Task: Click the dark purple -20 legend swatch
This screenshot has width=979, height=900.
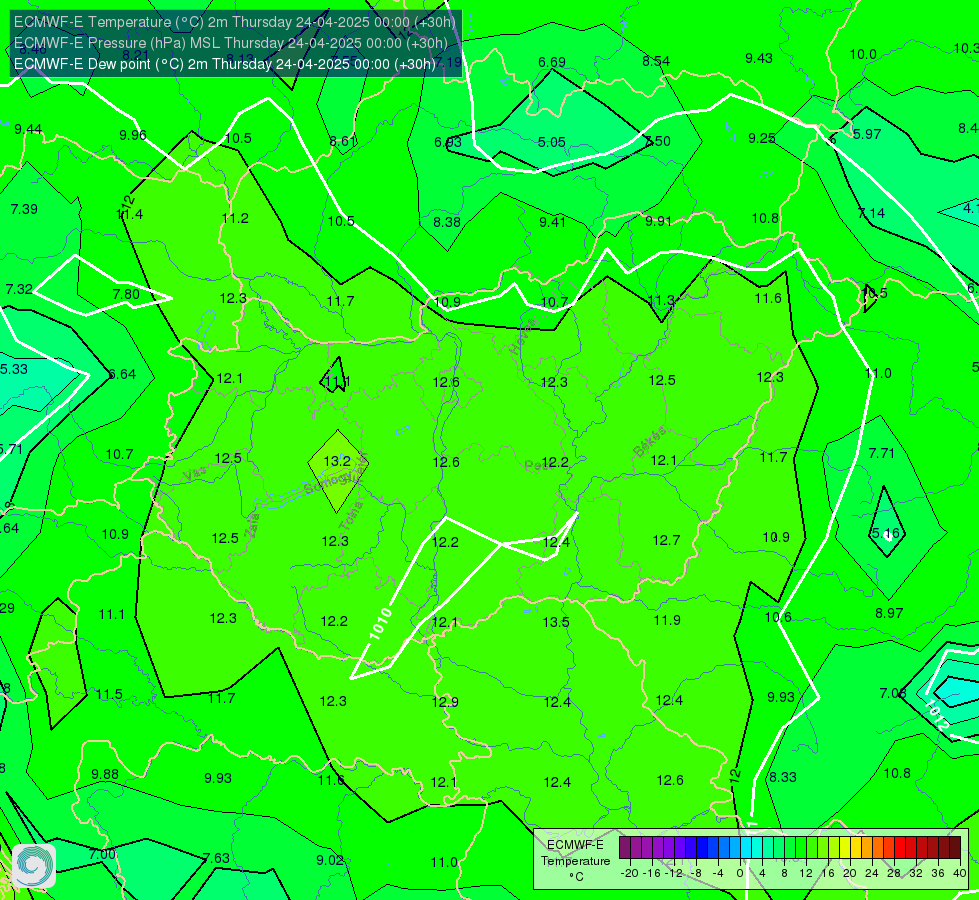Action: [x=624, y=848]
